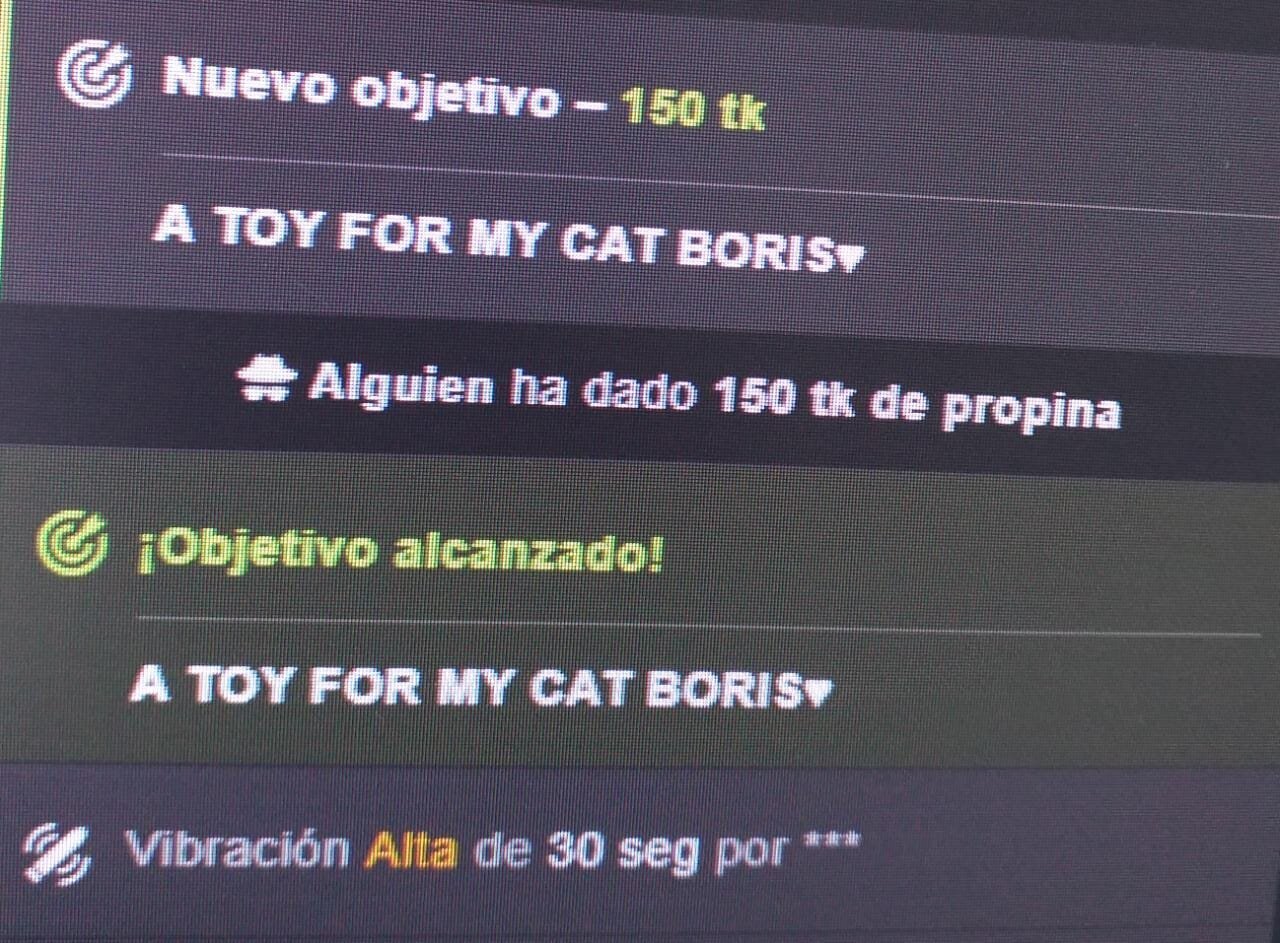Image resolution: width=1280 pixels, height=943 pixels.
Task: Click the anonymous tipper icon before Alguien
Action: click(267, 379)
